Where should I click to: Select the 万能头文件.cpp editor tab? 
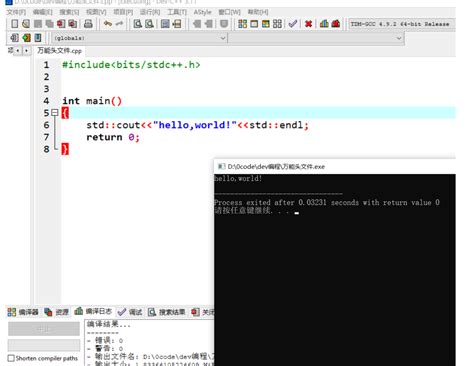(x=59, y=51)
